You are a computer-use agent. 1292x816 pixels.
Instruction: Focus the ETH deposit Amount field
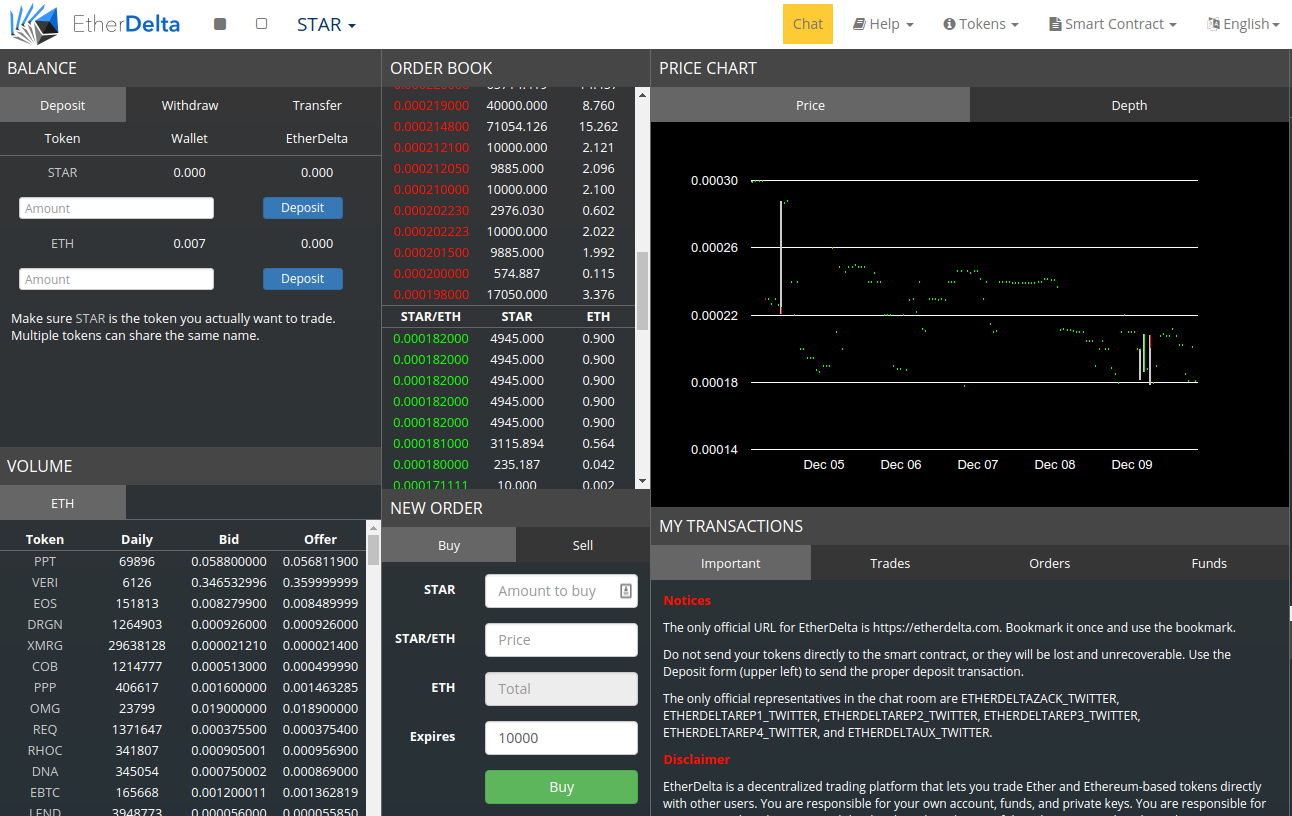(116, 279)
